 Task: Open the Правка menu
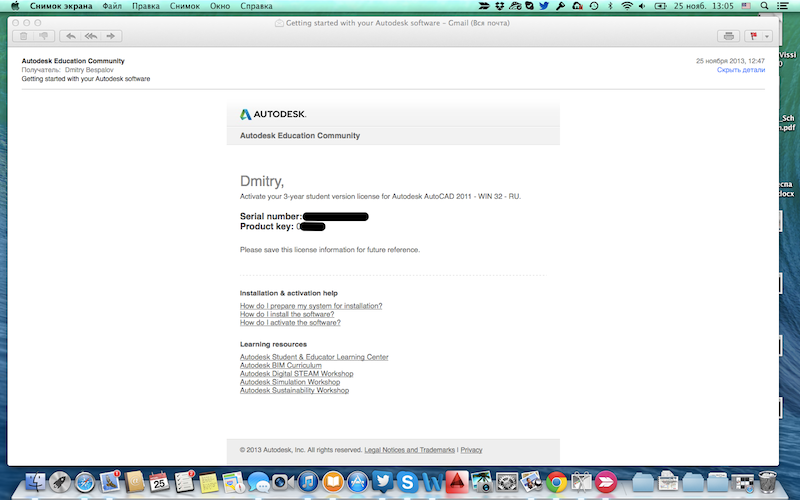tap(145, 6)
